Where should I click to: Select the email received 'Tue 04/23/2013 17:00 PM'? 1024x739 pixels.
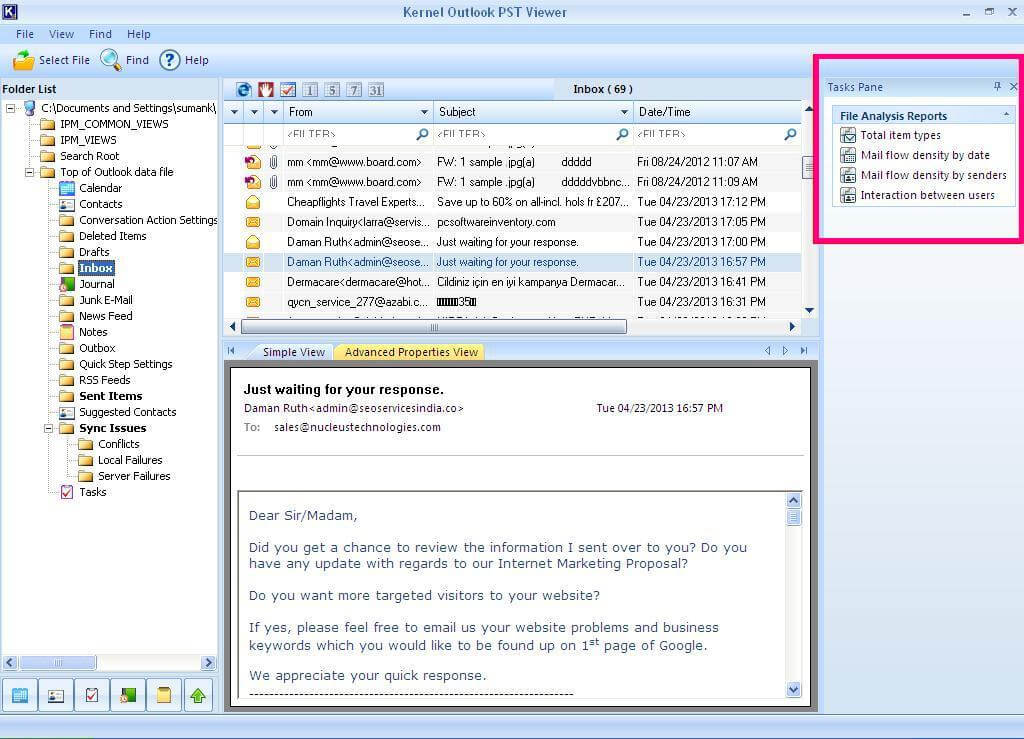513,242
